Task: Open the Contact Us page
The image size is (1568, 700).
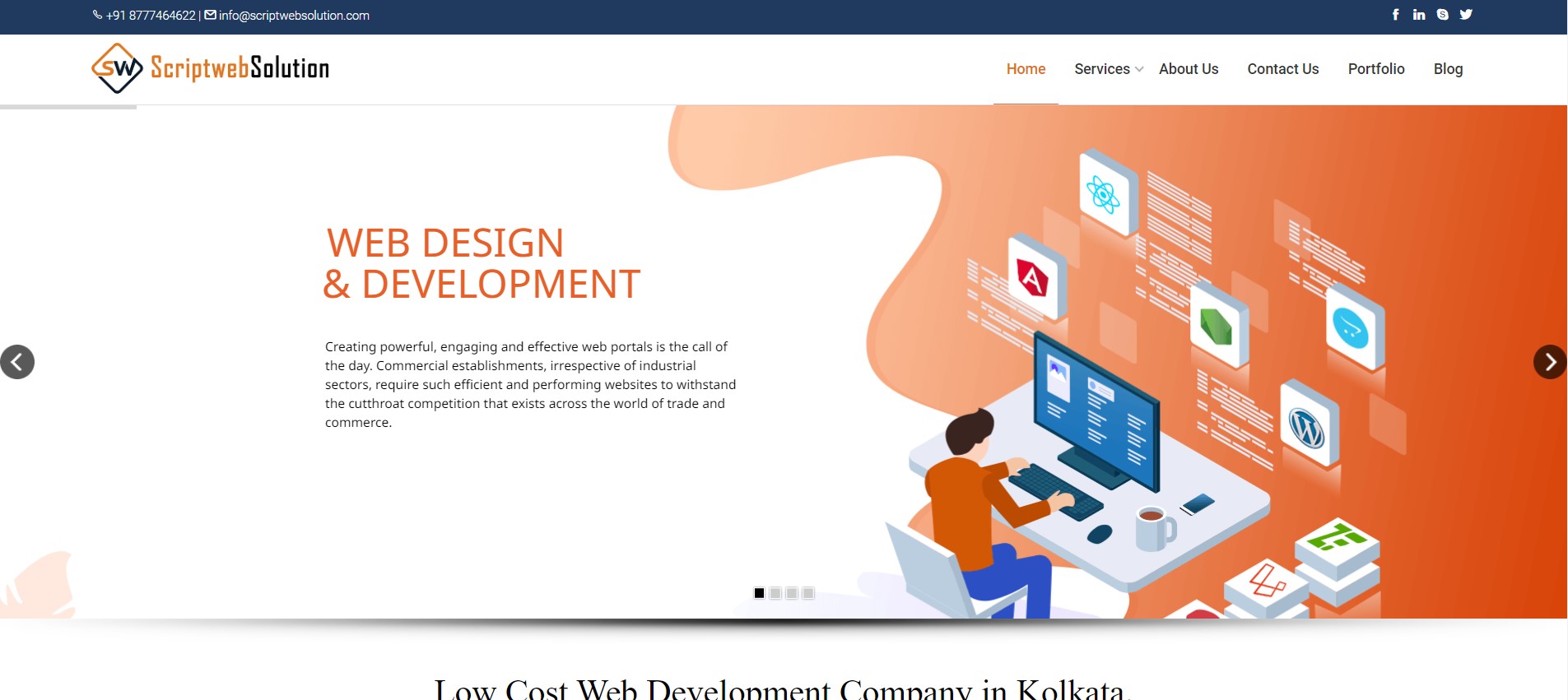Action: tap(1282, 69)
